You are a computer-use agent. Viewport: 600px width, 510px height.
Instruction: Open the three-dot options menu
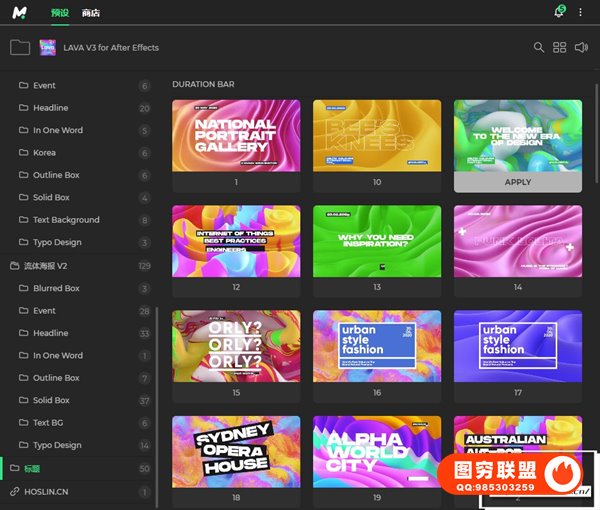[x=581, y=12]
